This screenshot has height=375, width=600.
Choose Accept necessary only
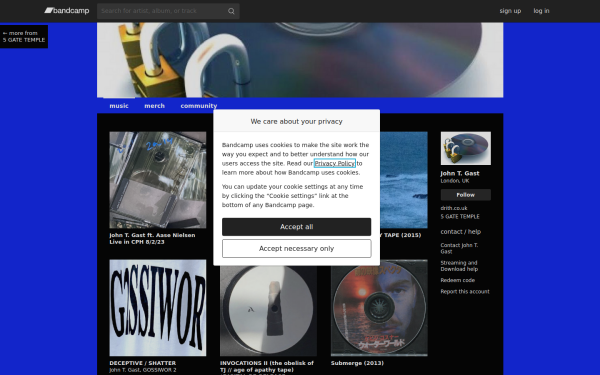click(x=297, y=249)
